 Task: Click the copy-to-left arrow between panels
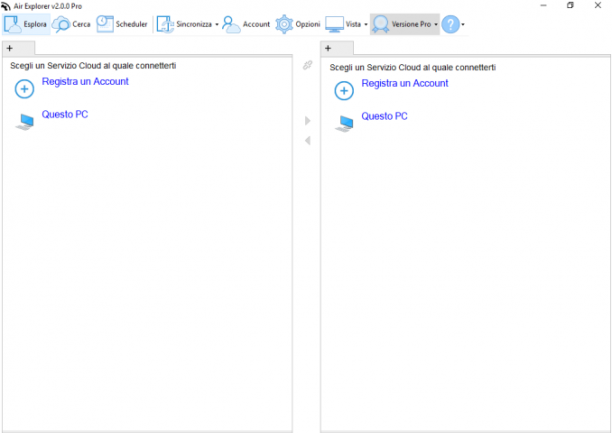(308, 140)
